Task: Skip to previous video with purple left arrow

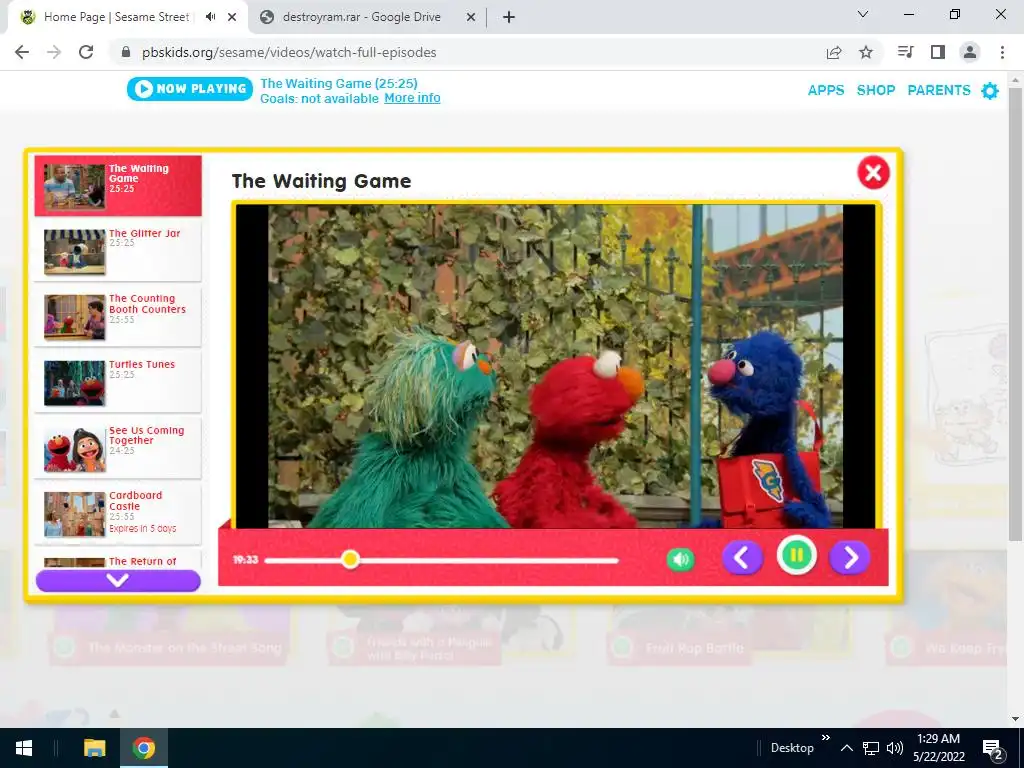Action: [742, 558]
